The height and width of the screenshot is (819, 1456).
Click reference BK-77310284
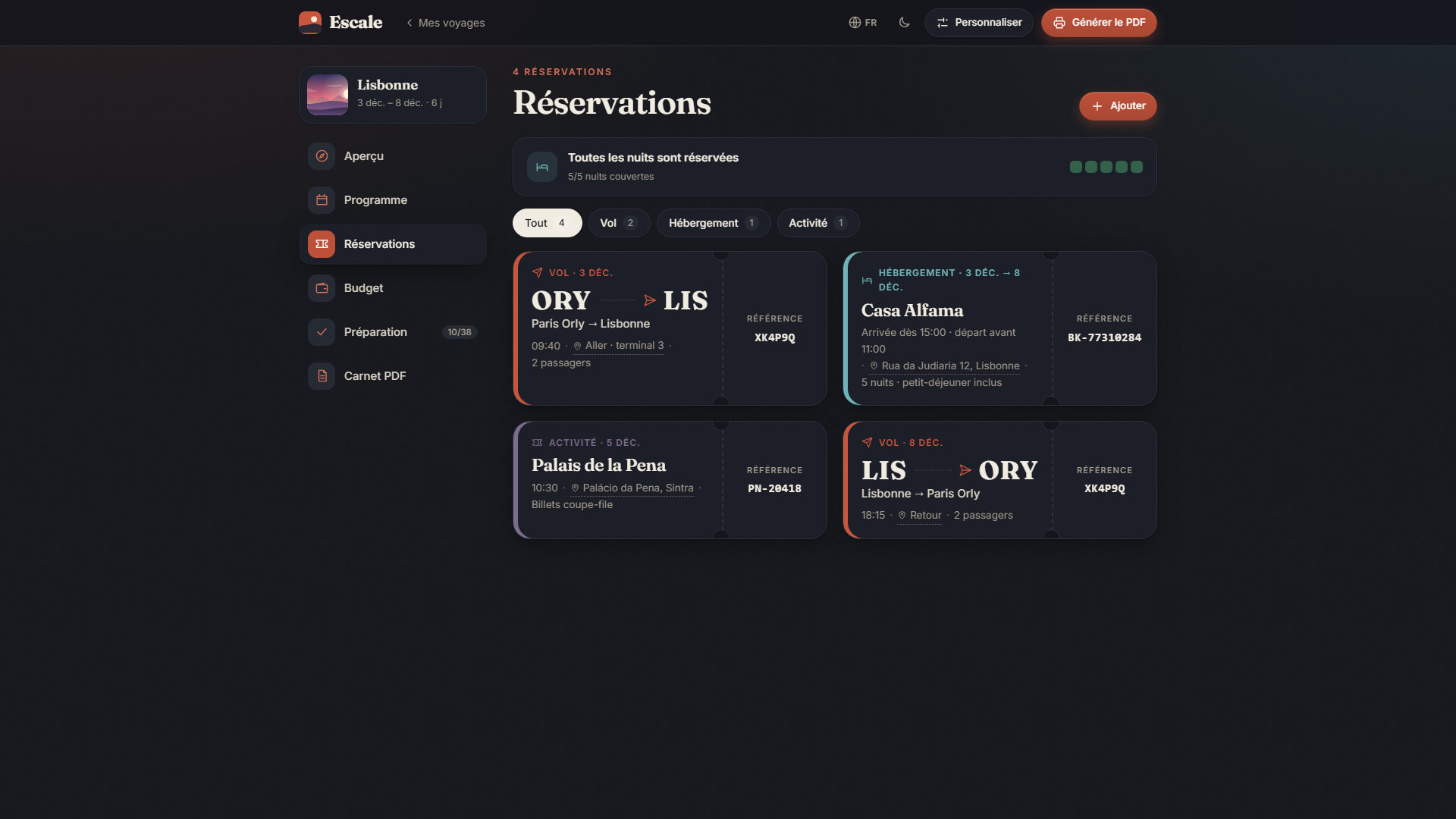coord(1104,337)
